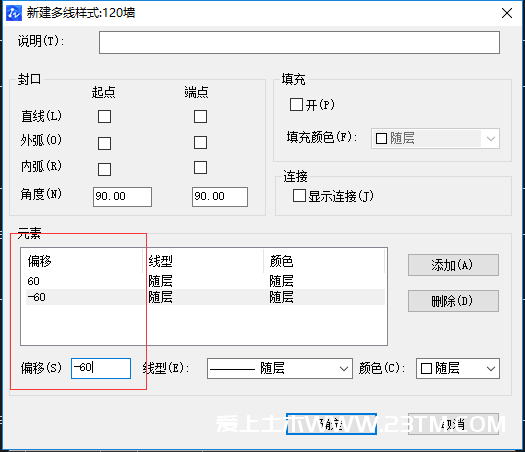The image size is (525, 452).
Task: Select the 60 offset element row
Action: pos(205,281)
